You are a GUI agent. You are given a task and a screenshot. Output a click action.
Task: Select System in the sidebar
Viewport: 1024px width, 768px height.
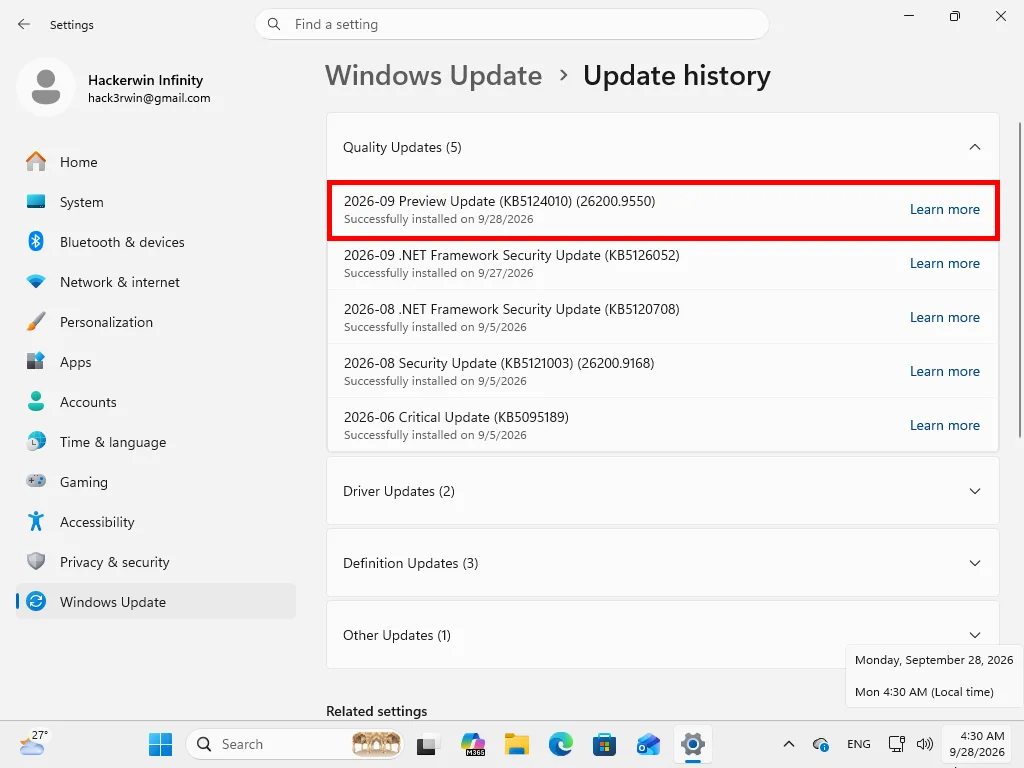point(156,202)
